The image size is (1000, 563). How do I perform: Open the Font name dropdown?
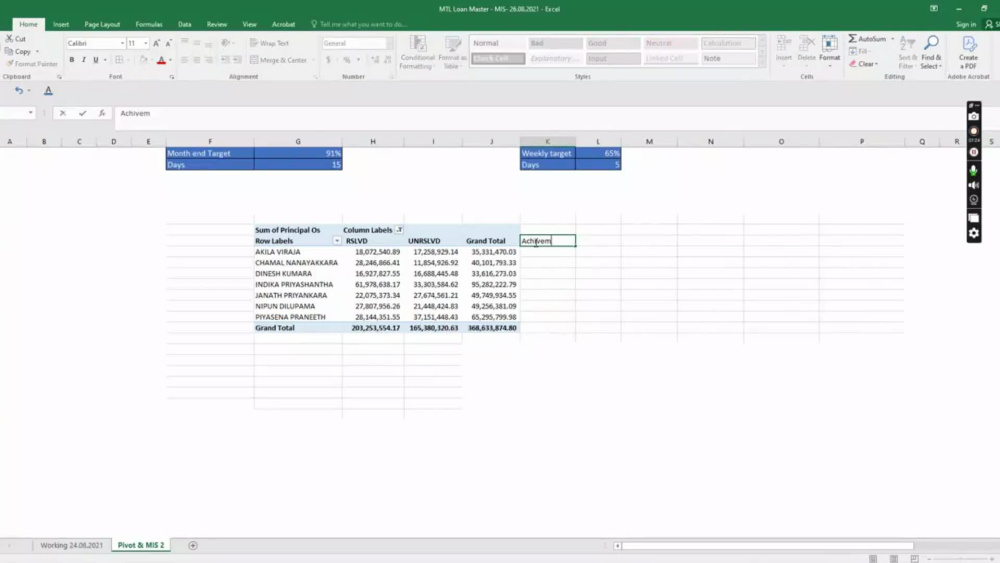122,43
